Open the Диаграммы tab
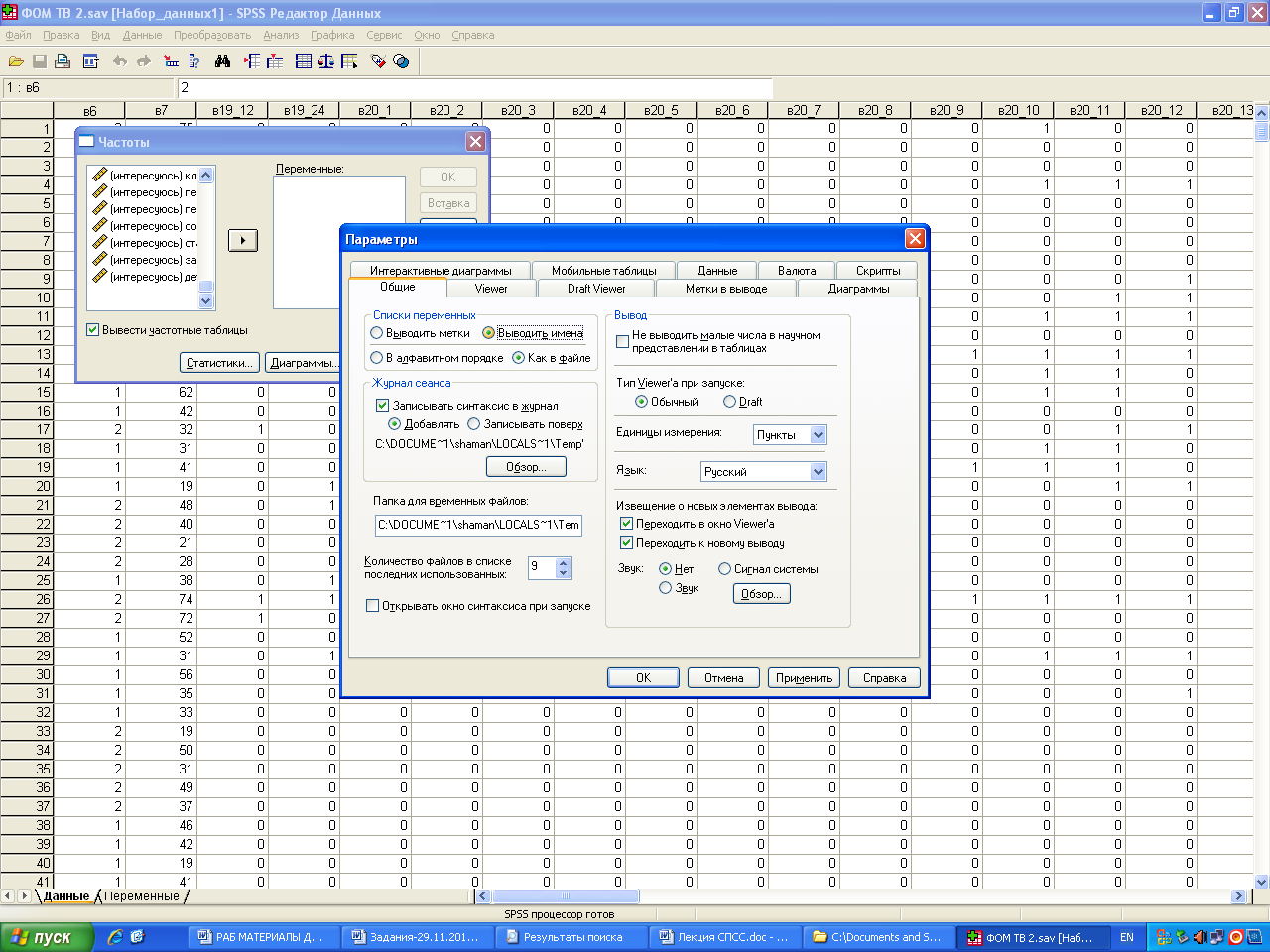Viewport: 1270px width, 952px height. pos(858,289)
